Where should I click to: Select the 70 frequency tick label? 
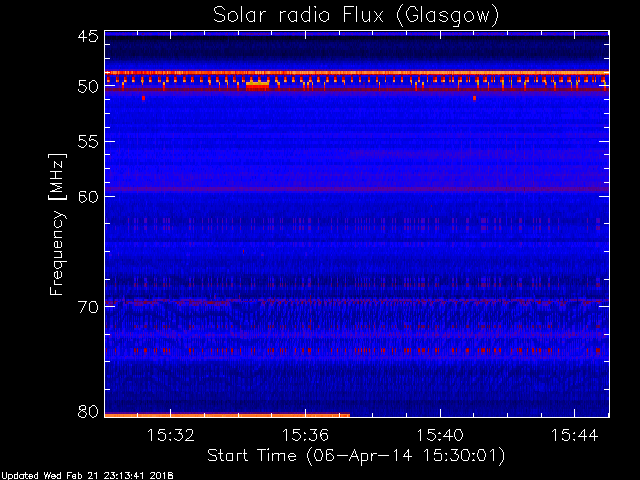click(88, 307)
